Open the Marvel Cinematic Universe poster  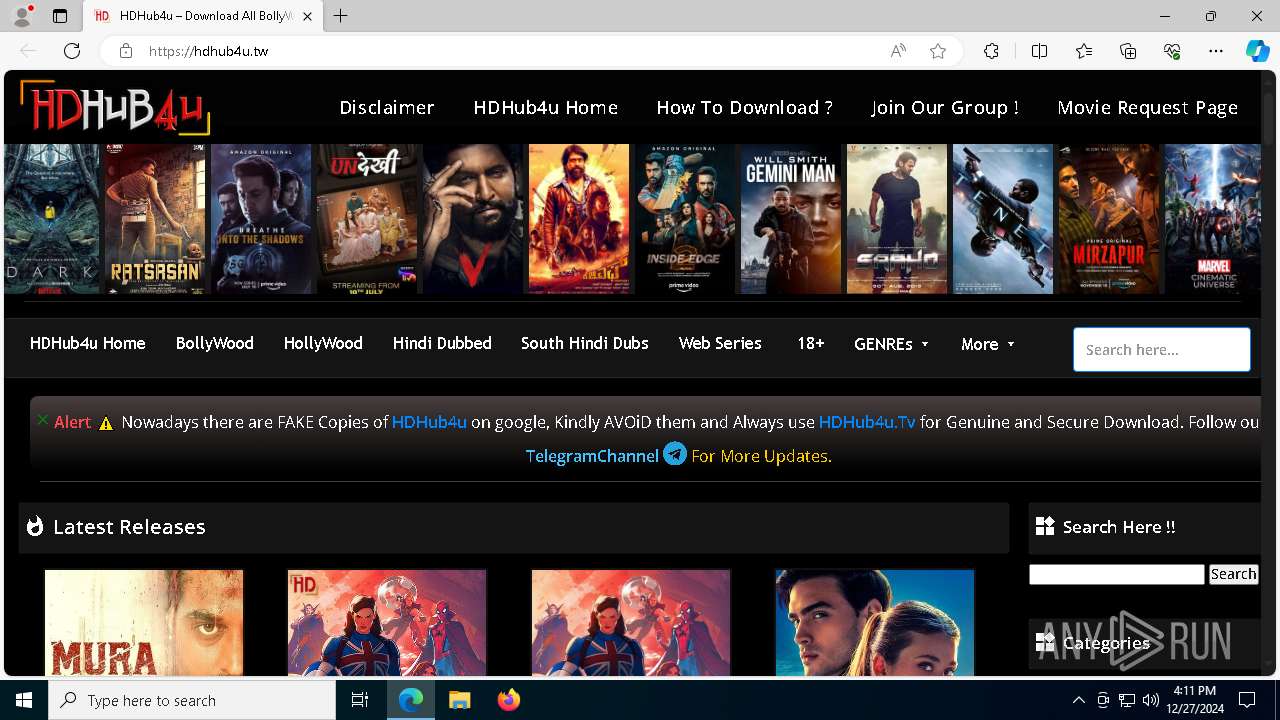tap(1213, 219)
